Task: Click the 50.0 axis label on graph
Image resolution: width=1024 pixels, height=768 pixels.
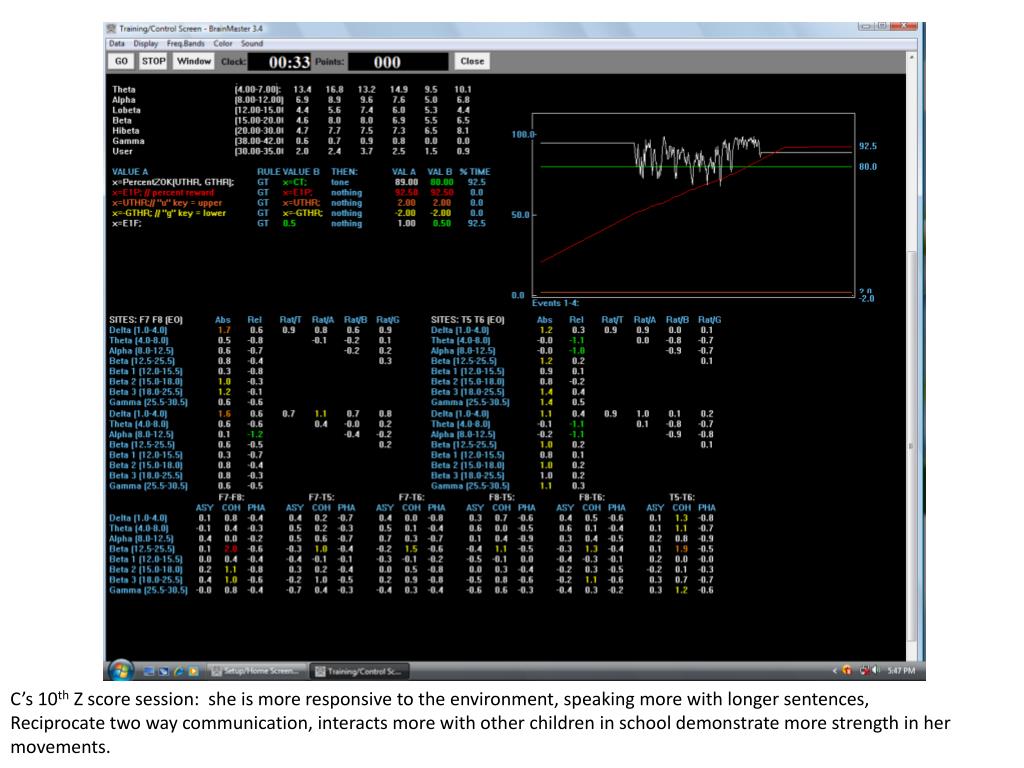Action: tap(520, 215)
